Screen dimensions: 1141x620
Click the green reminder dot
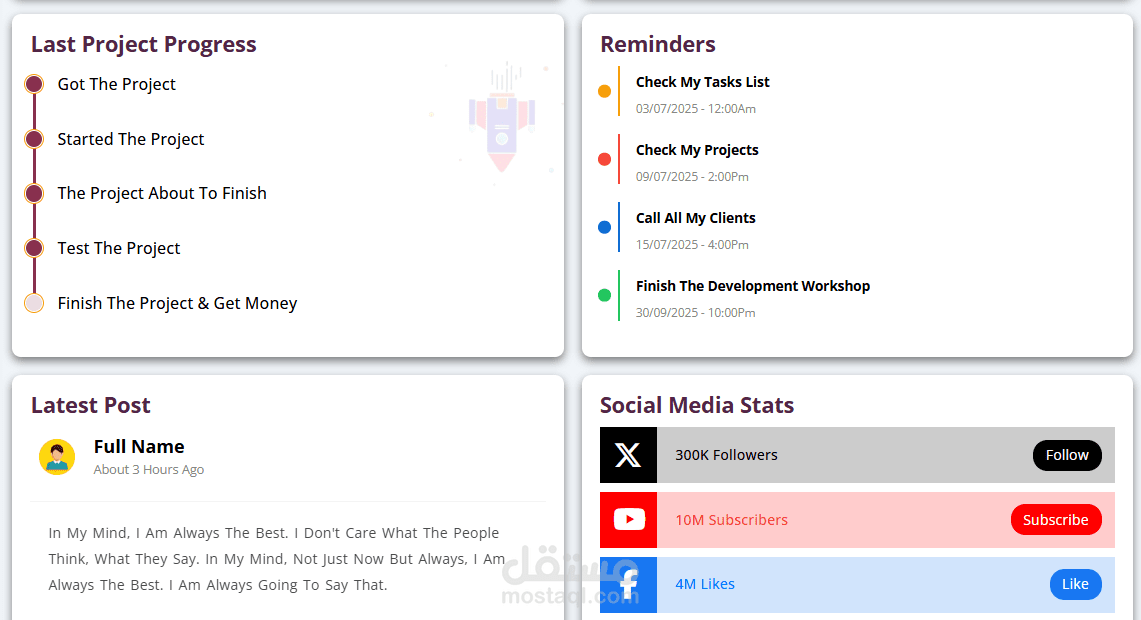(604, 295)
